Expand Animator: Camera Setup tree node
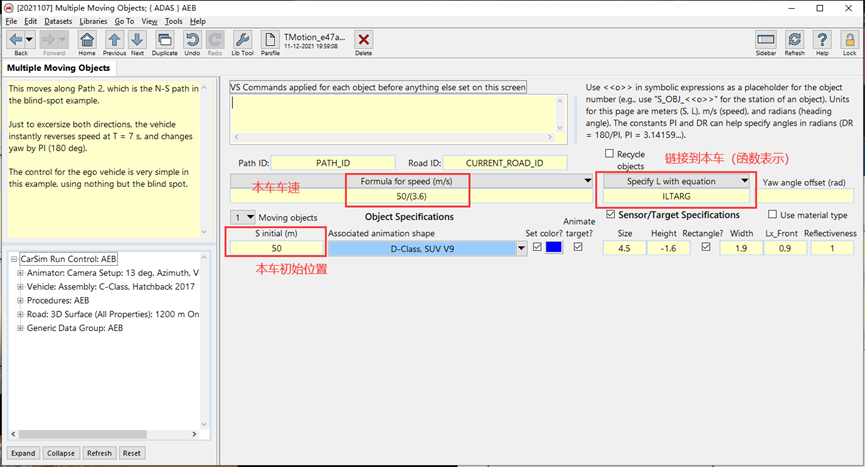Image resolution: width=865 pixels, height=467 pixels. pyautogui.click(x=20, y=273)
